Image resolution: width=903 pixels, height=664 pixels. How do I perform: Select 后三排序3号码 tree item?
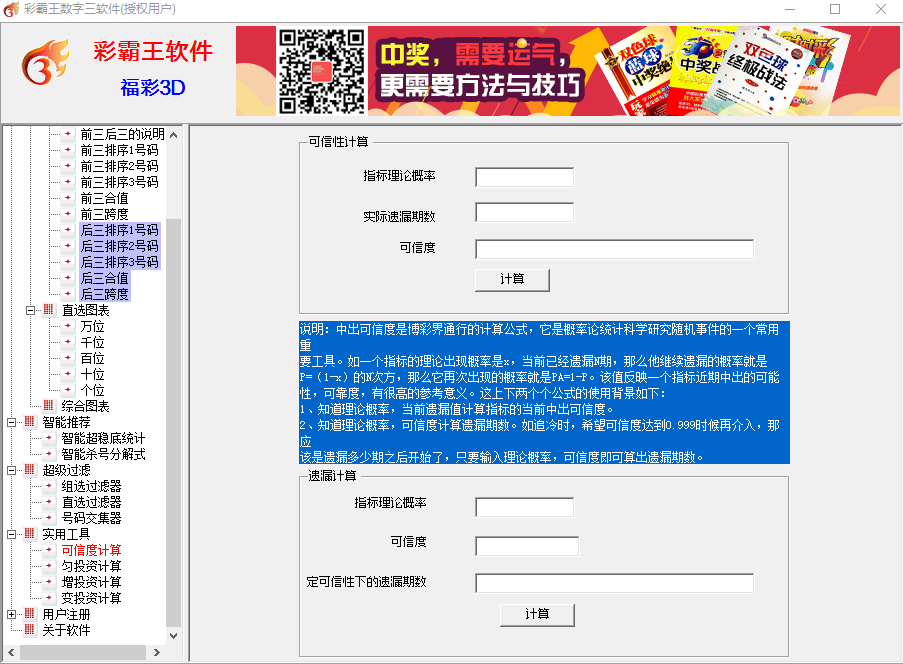tap(119, 262)
